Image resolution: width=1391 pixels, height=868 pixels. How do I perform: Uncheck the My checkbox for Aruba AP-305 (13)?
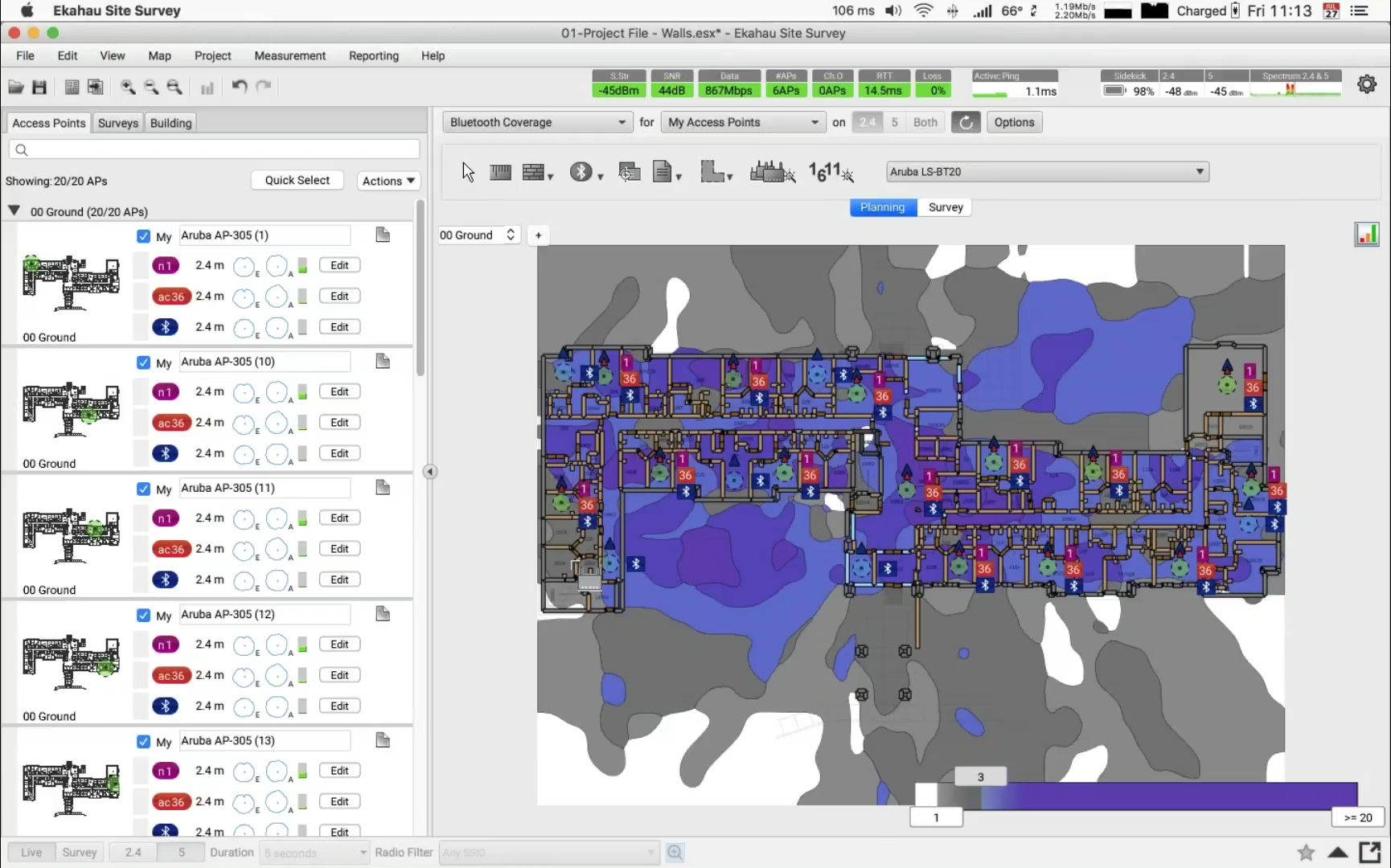(x=143, y=741)
